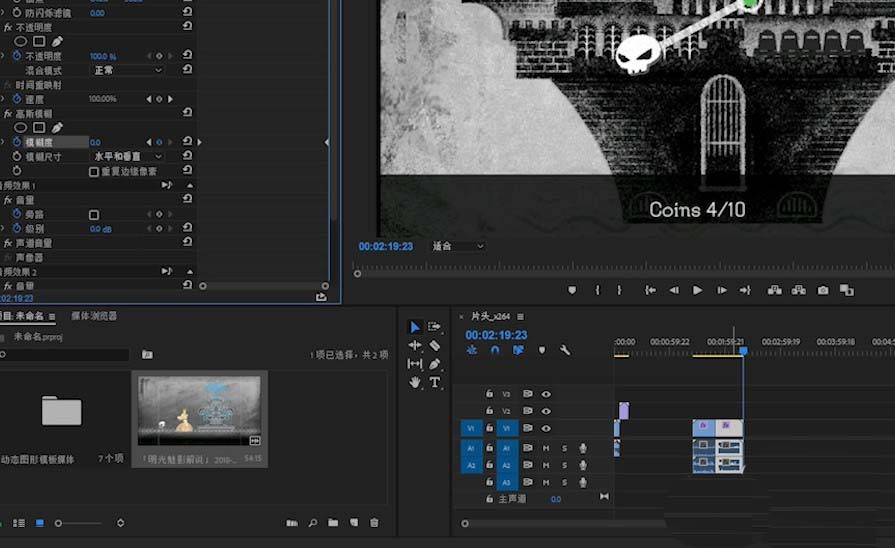Click the rectangle mask tool under 高斯模糊
The width and height of the screenshot is (895, 548).
39,127
